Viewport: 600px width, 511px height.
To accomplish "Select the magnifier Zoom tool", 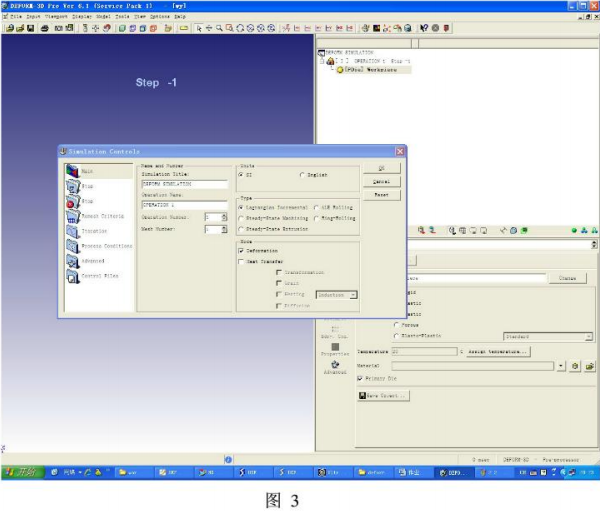I will 219,28.
